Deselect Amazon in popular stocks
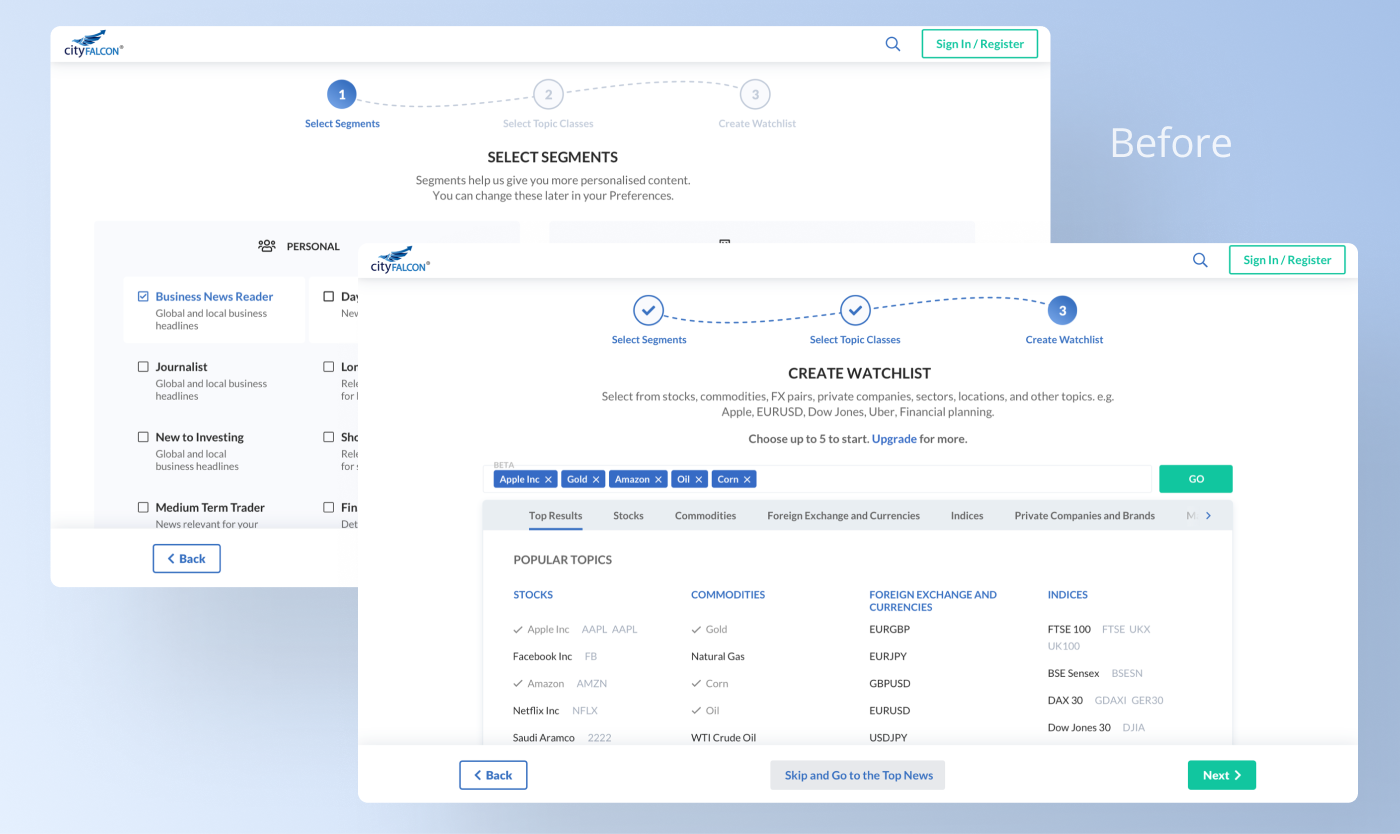 [x=539, y=683]
